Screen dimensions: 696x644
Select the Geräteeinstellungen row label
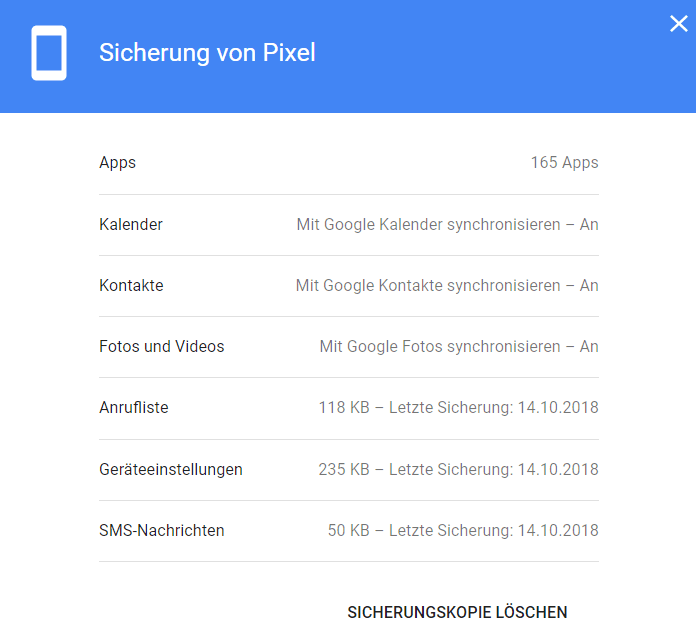coord(171,469)
